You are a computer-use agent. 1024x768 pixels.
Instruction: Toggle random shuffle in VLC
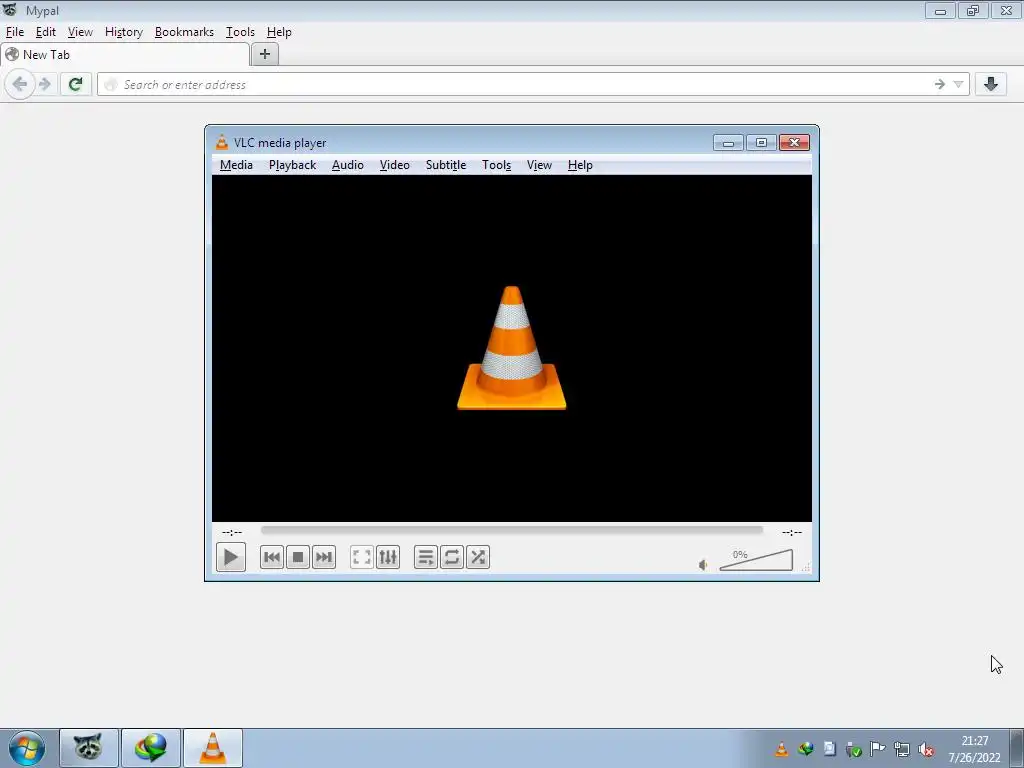(478, 557)
